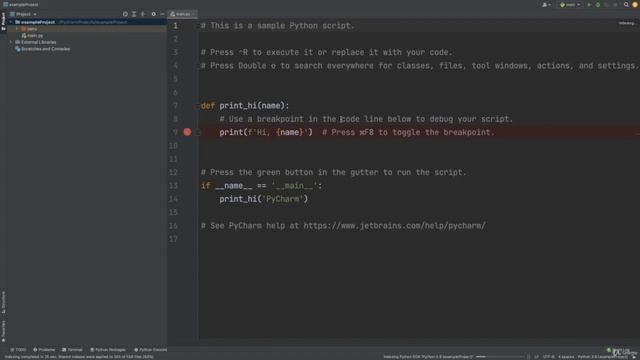Click the yellow IDE updates icon
The image size is (640, 360).
pos(635,5)
